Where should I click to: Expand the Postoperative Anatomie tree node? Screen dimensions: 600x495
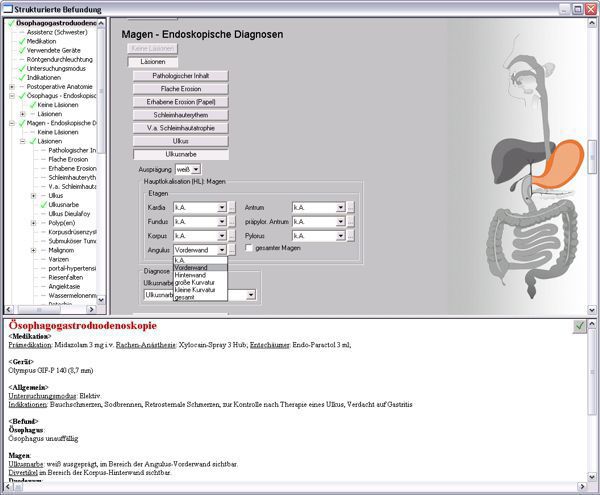pyautogui.click(x=11, y=86)
